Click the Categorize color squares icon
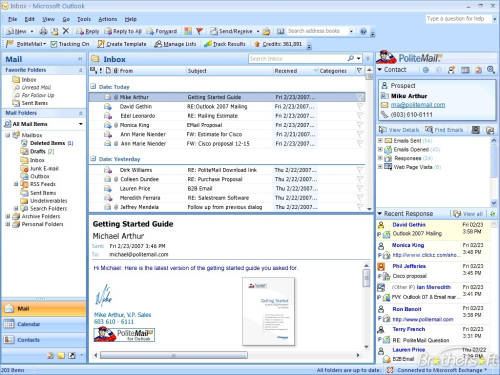This screenshot has width=500, height=375. 188,31
